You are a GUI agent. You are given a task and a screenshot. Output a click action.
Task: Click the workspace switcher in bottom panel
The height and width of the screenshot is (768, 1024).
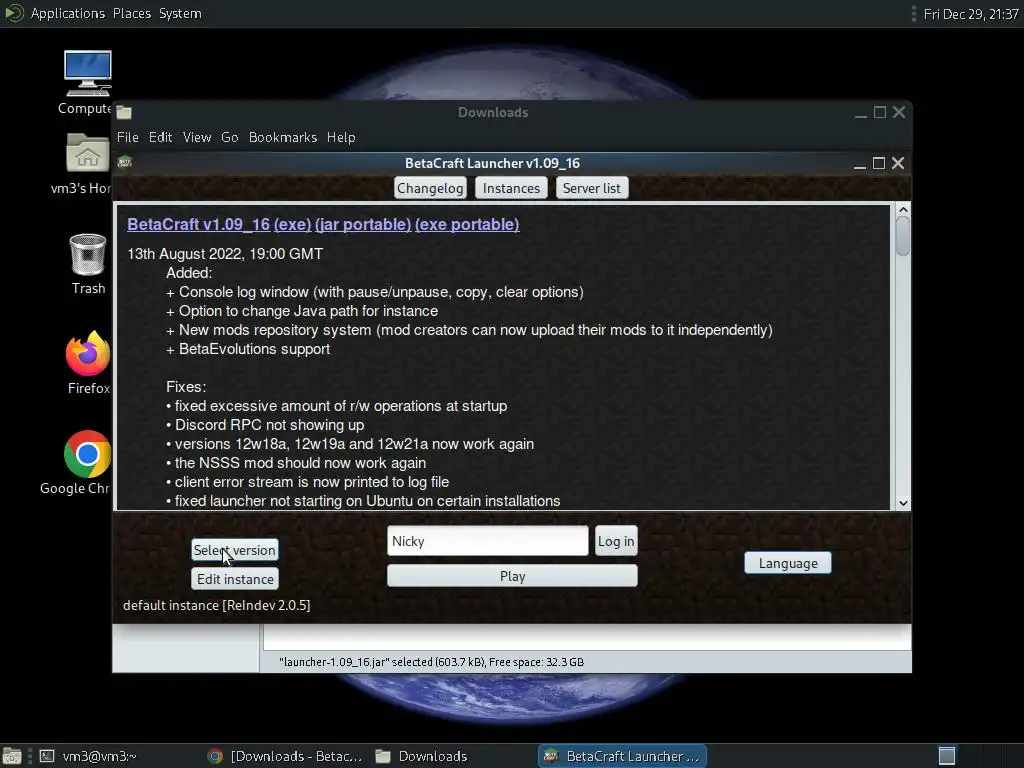click(x=947, y=756)
